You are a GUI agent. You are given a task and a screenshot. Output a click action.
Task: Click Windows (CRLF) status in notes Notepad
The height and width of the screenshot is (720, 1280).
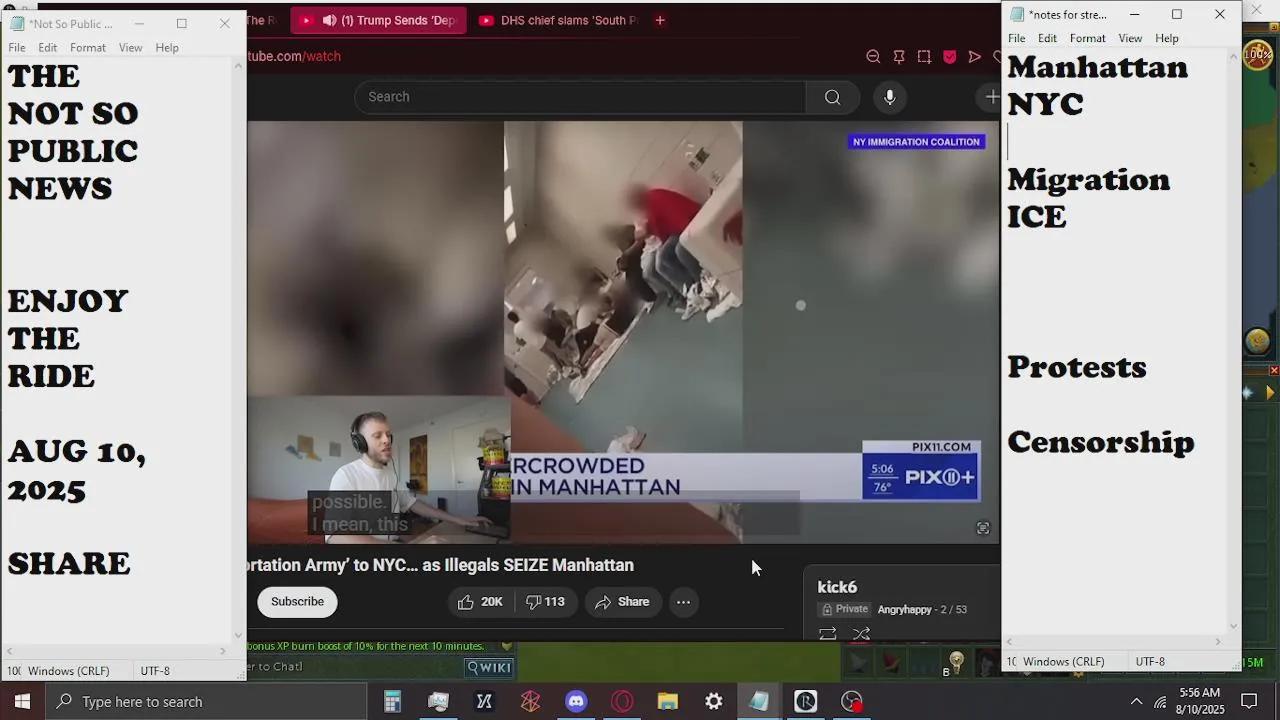click(1064, 662)
